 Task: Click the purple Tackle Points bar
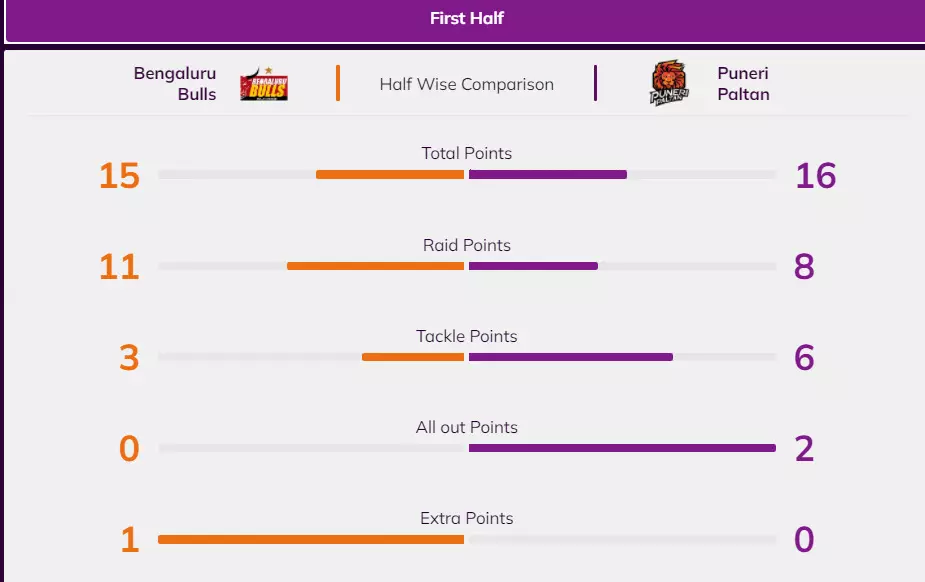click(x=570, y=357)
